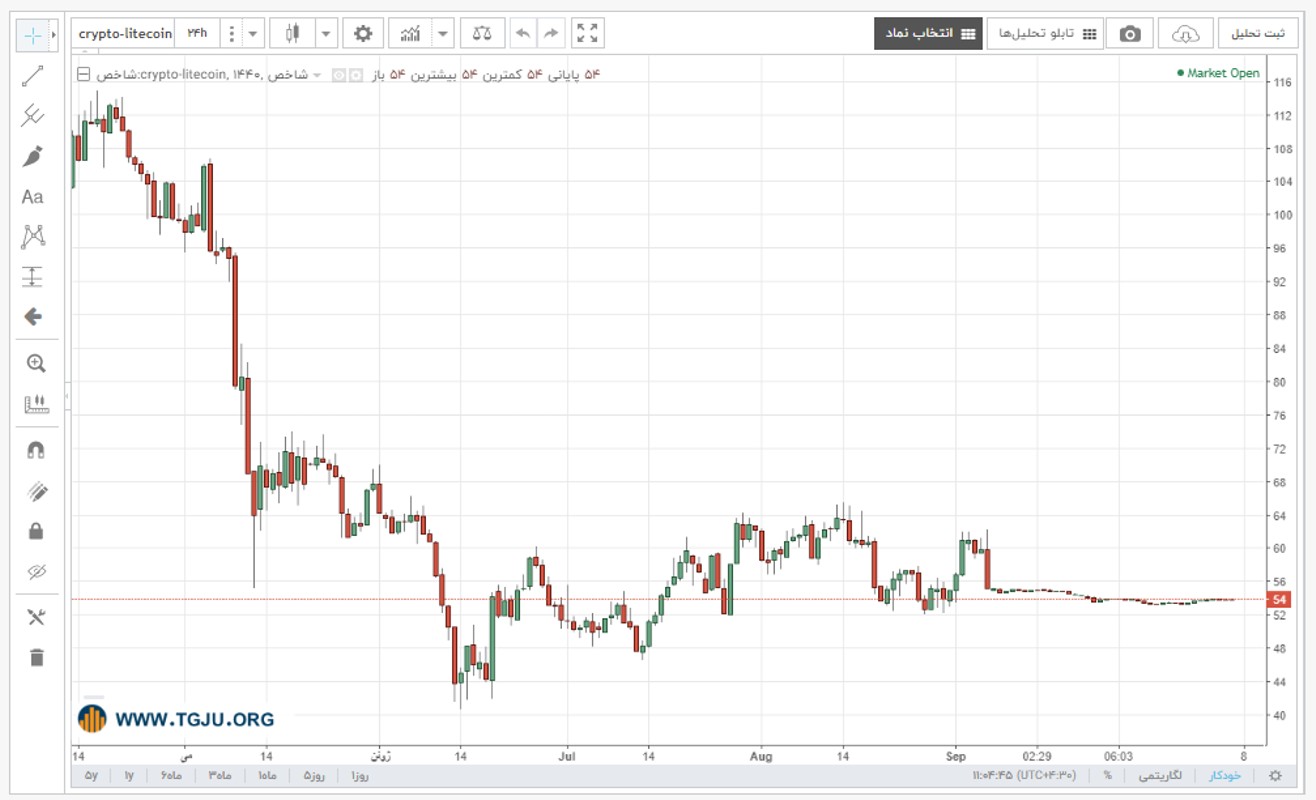Toggle lock all drawing tools
The height and width of the screenshot is (800, 1316).
[x=36, y=531]
